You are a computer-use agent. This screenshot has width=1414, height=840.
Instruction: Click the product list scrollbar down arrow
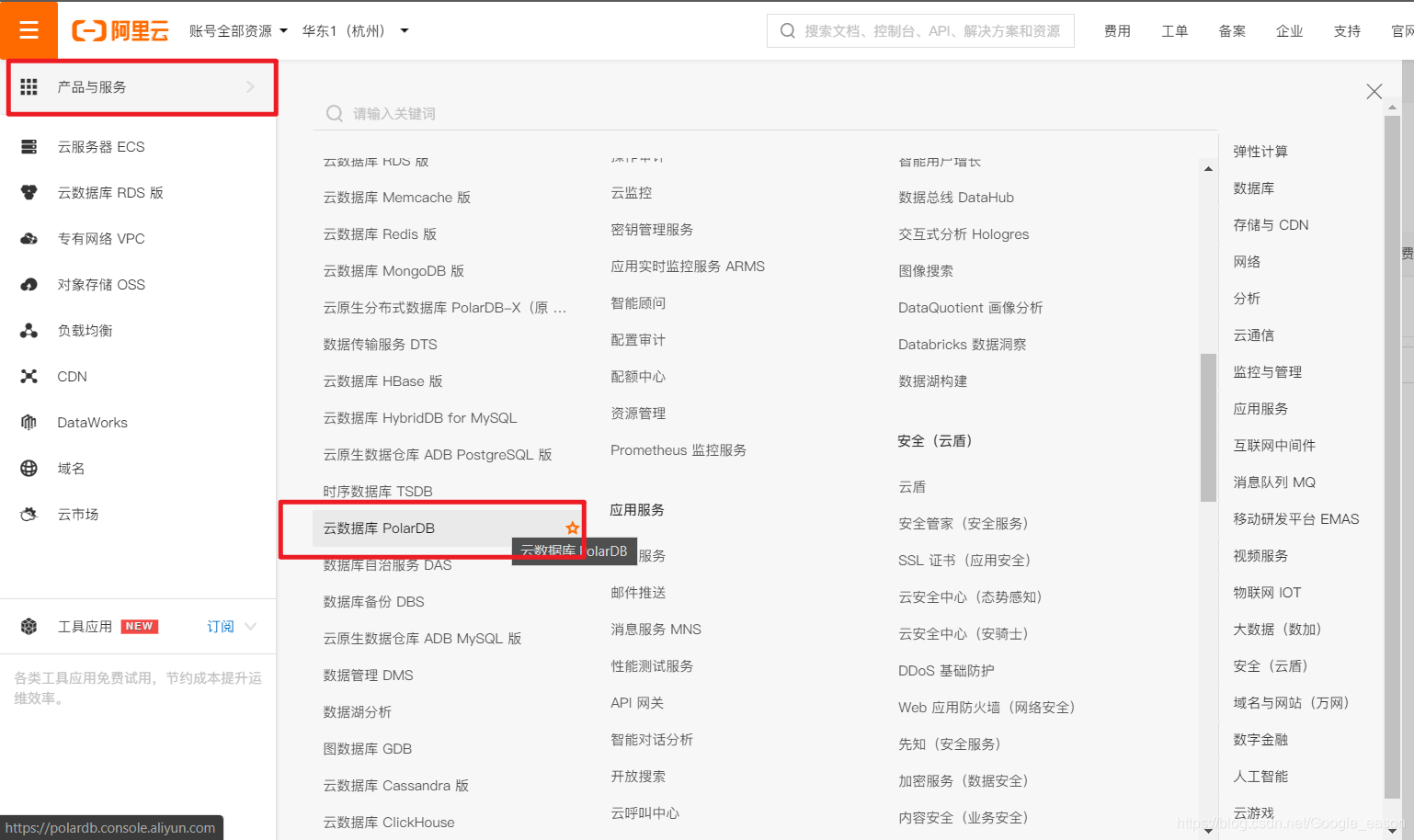point(1208,830)
